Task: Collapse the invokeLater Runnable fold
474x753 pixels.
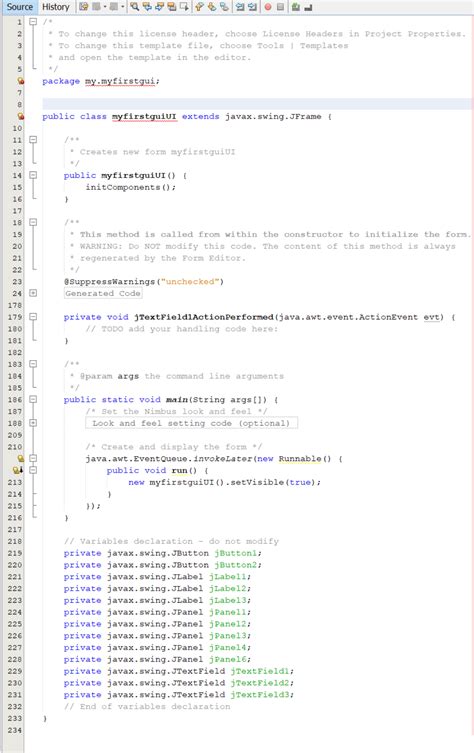Action: [x=33, y=459]
